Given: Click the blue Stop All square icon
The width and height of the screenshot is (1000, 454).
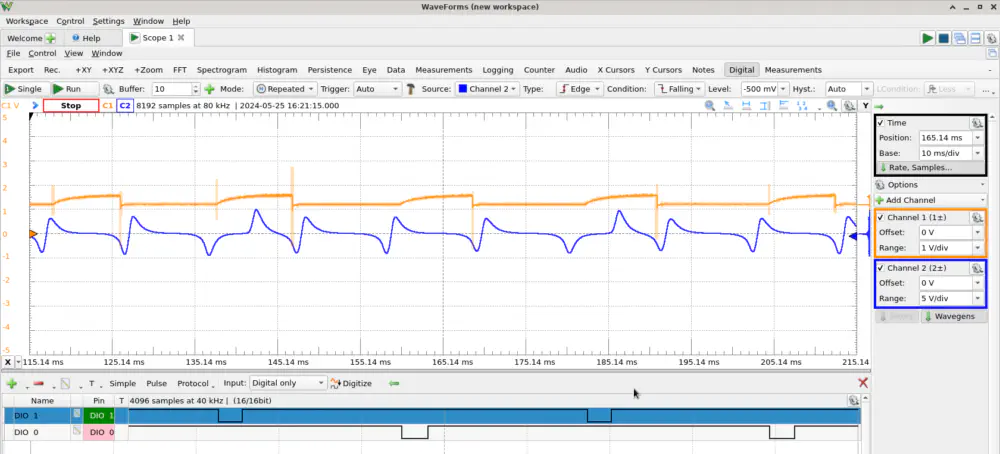Looking at the screenshot, I should click(943, 38).
